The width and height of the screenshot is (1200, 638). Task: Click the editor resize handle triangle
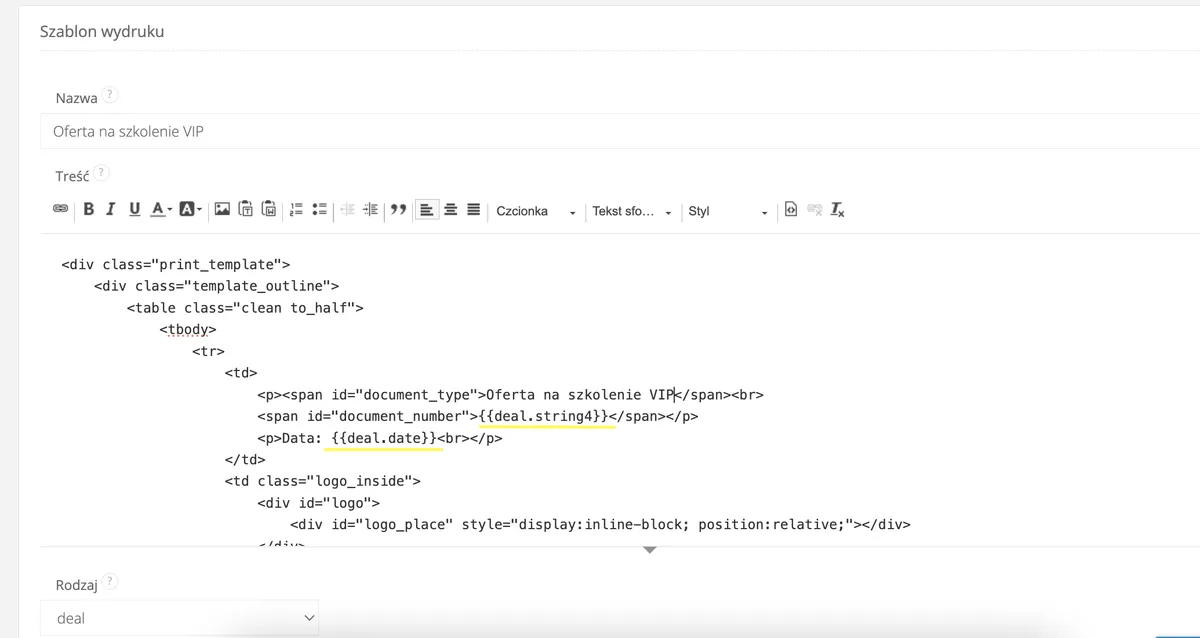tap(649, 550)
